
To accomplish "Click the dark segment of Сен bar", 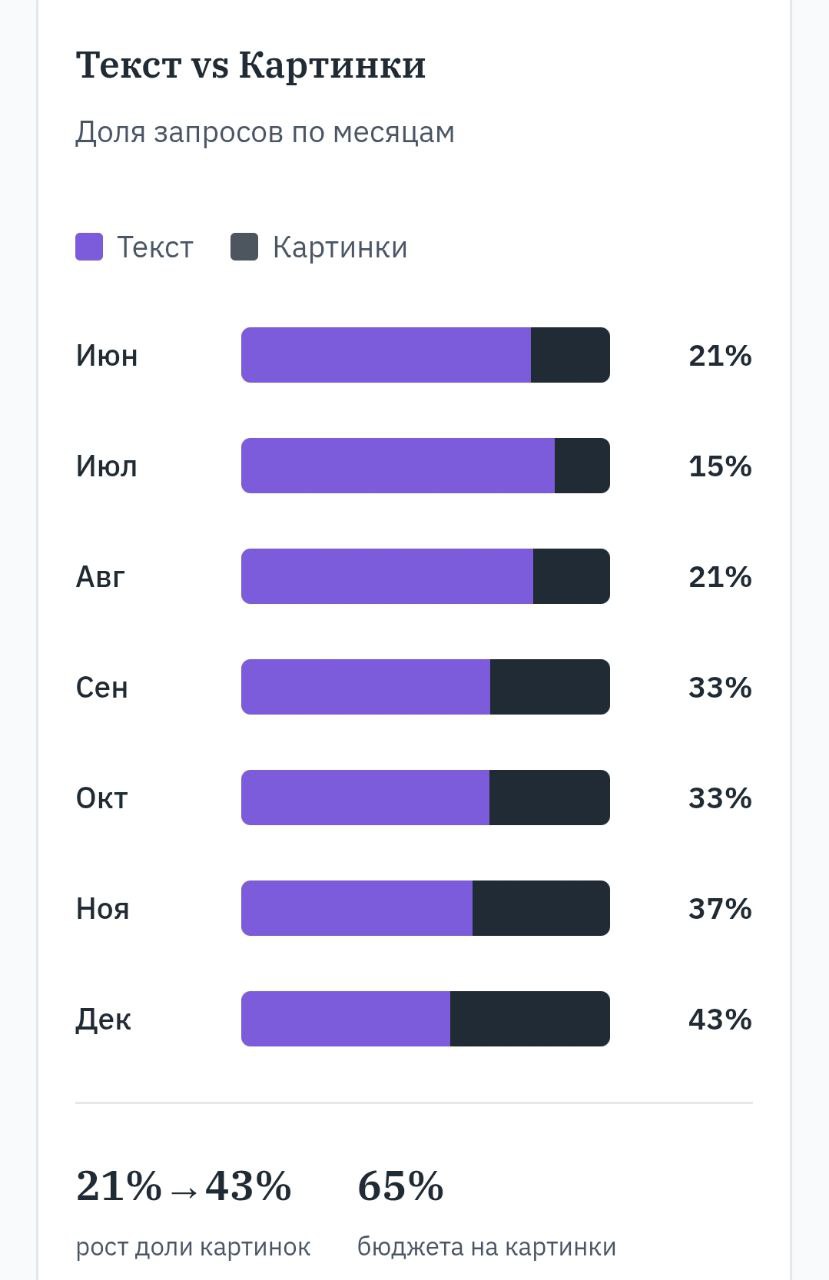I will pyautogui.click(x=549, y=687).
